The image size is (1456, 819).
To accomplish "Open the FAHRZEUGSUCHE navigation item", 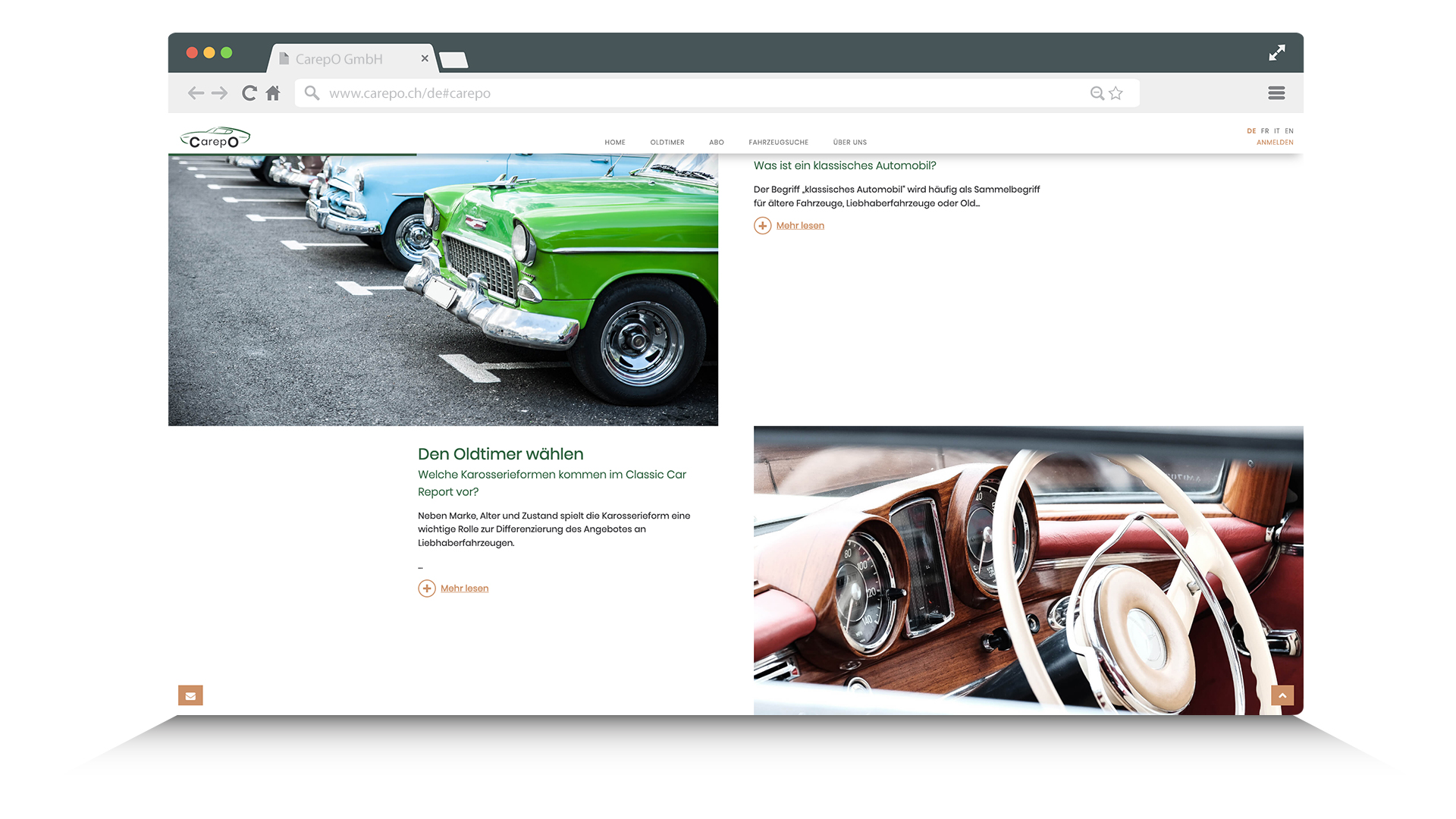I will pyautogui.click(x=778, y=142).
